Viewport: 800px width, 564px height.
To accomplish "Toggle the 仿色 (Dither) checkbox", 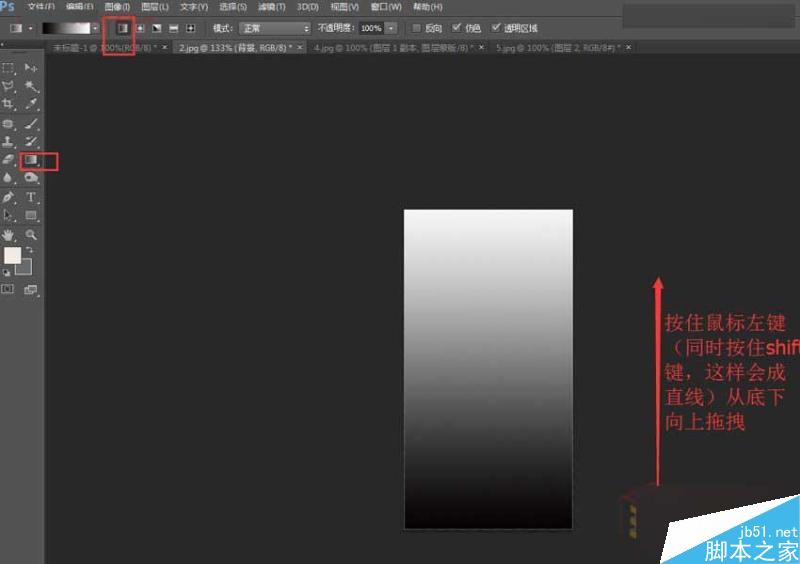I will tap(456, 28).
